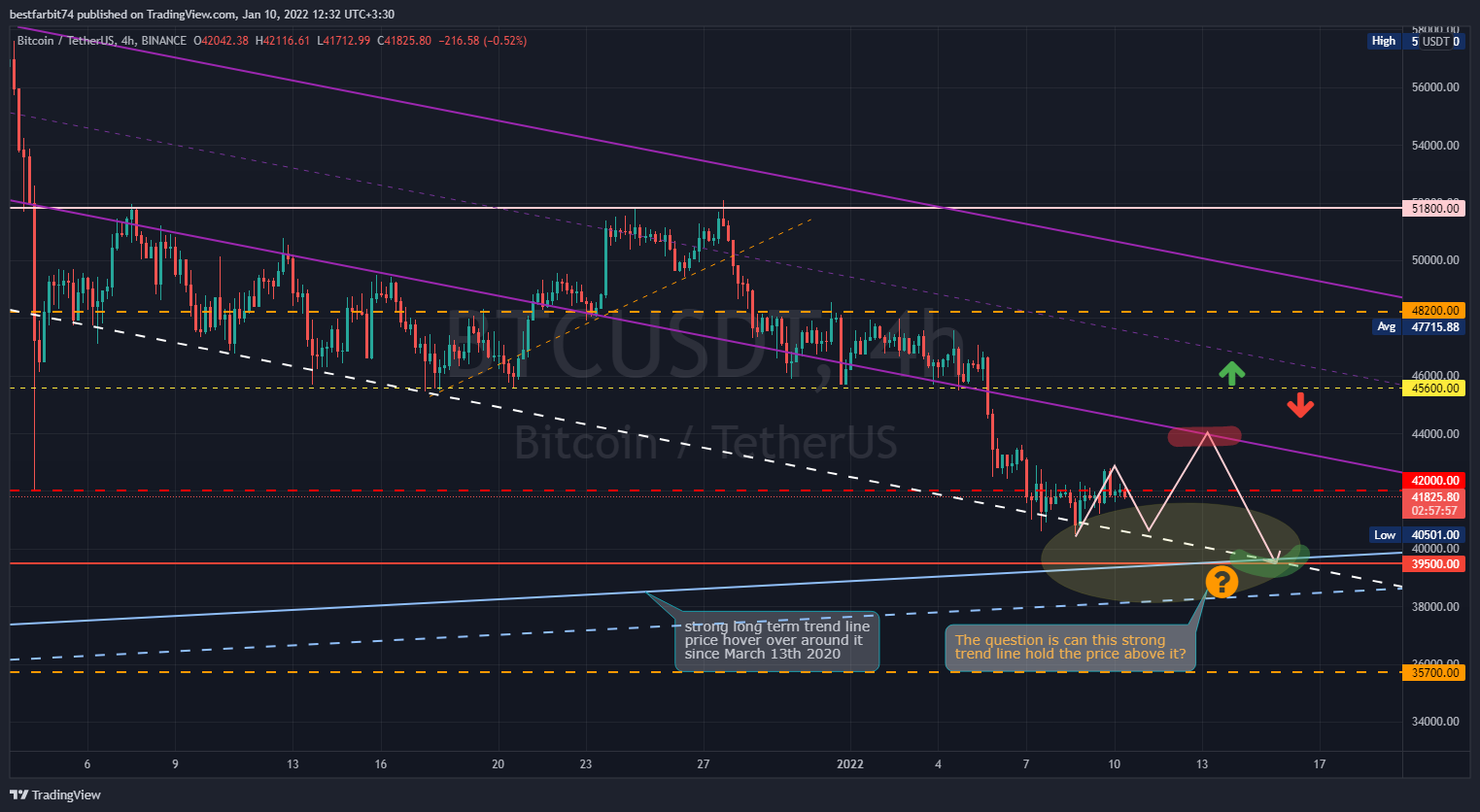Select the 'The question is can this' callout
Image resolution: width=1480 pixels, height=812 pixels.
(1070, 647)
